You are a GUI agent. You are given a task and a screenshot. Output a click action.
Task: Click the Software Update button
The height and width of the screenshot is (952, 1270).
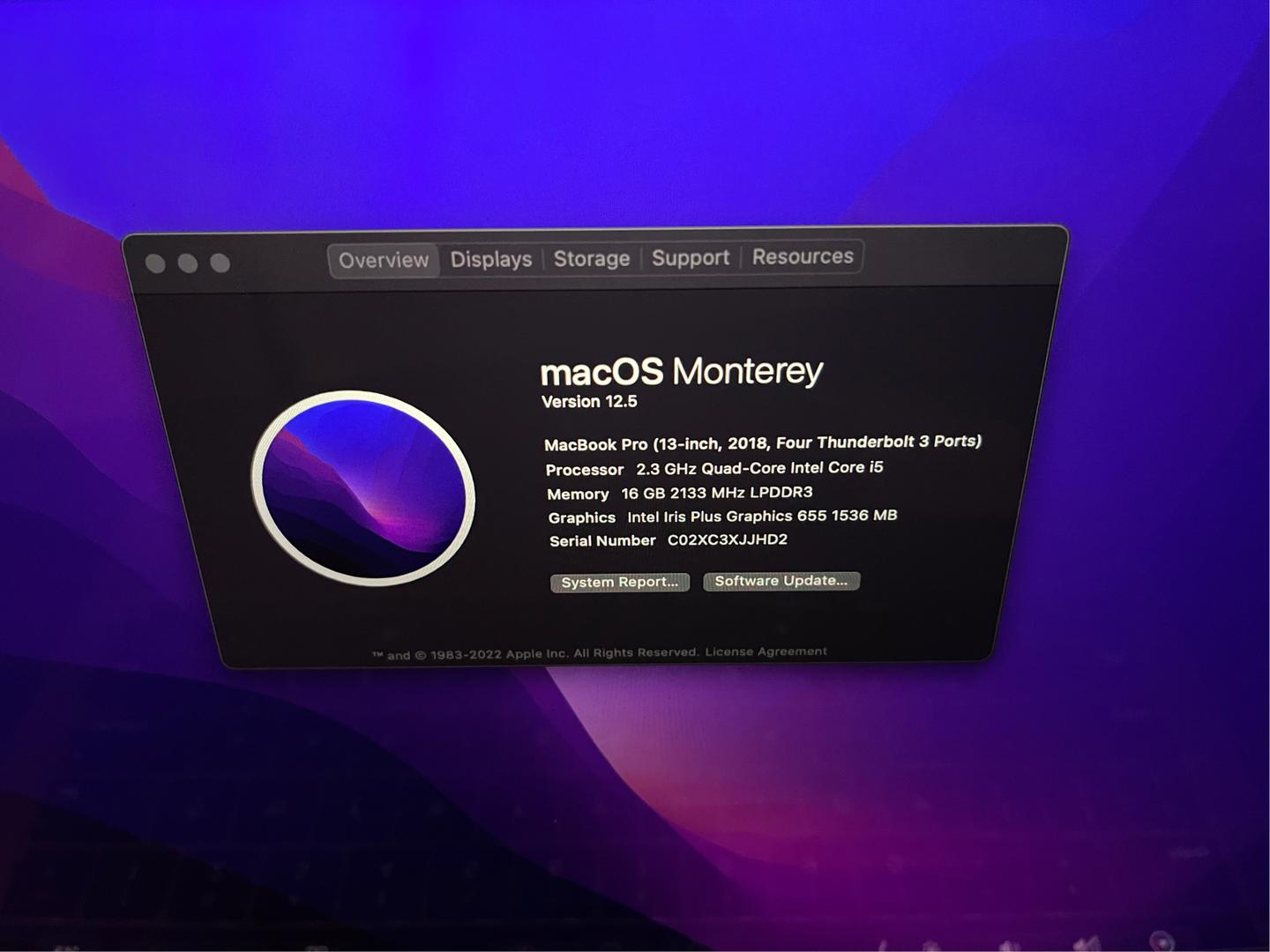[781, 581]
